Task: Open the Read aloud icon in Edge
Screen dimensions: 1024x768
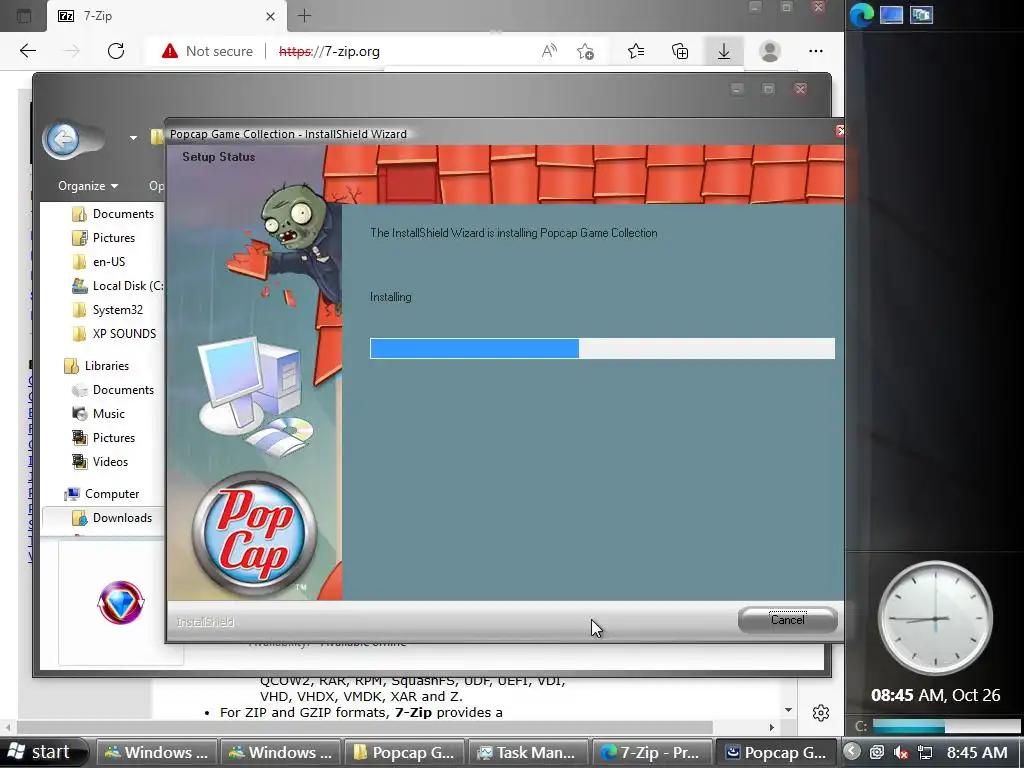Action: (549, 51)
